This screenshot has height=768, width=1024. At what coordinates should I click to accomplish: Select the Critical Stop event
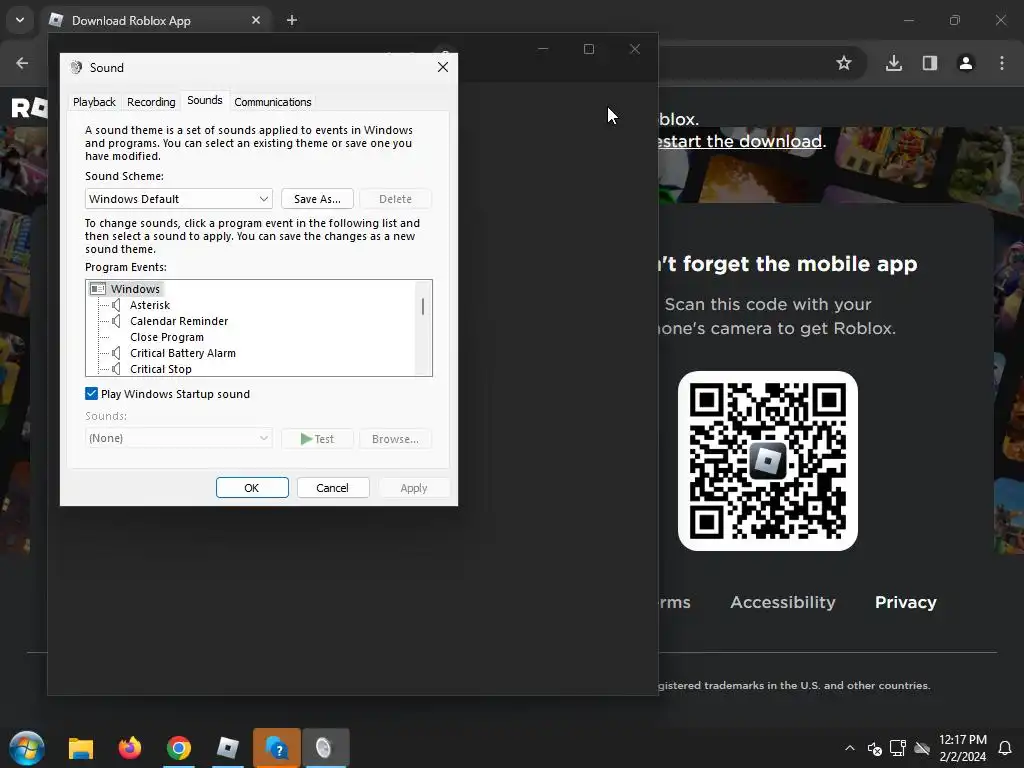pos(161,369)
